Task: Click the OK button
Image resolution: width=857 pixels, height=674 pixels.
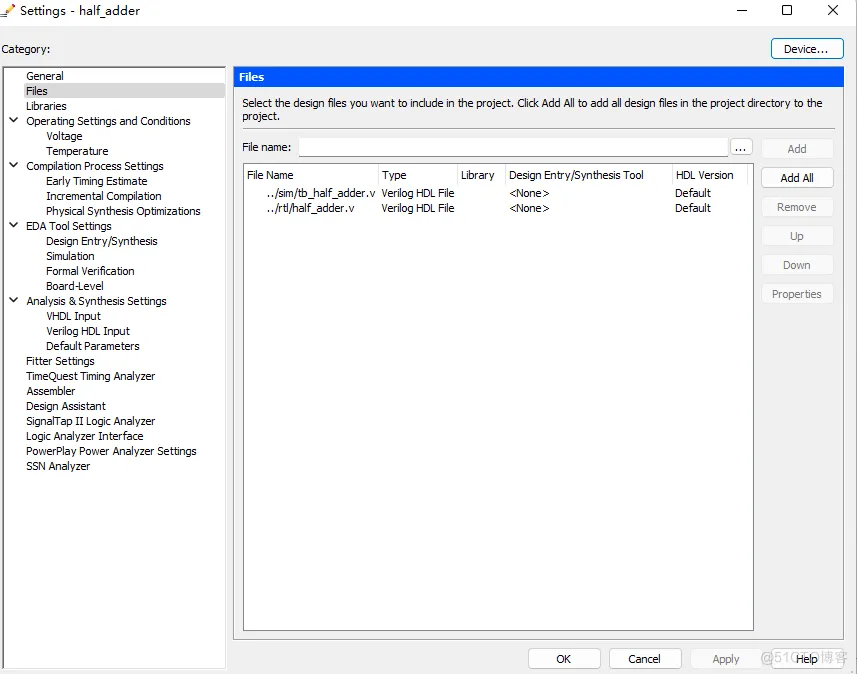Action: coord(563,659)
